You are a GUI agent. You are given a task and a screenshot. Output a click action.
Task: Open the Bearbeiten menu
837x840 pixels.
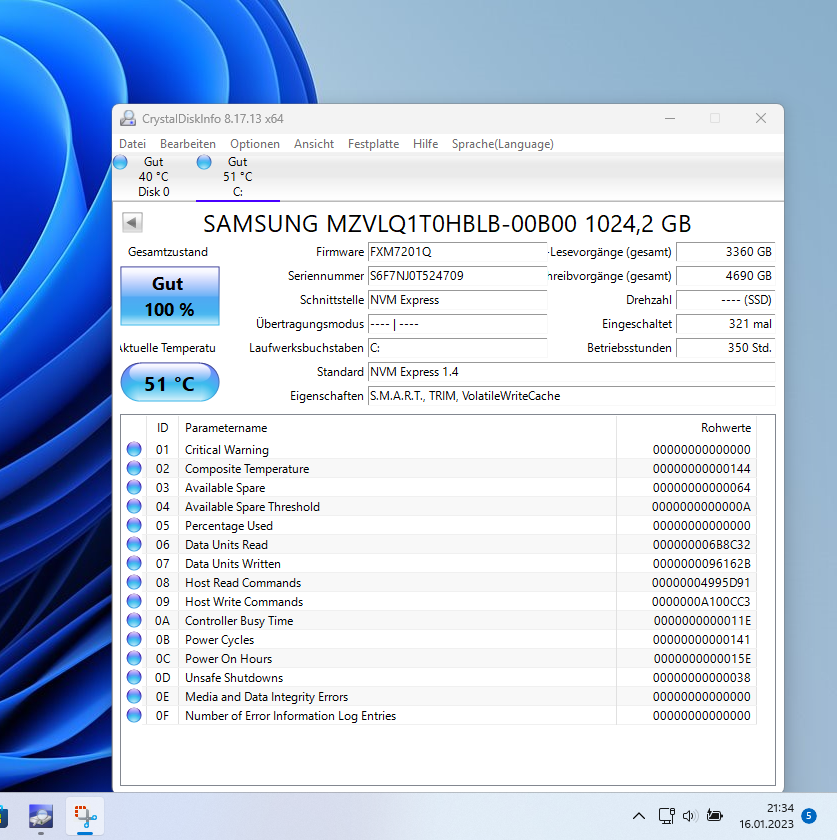(188, 144)
